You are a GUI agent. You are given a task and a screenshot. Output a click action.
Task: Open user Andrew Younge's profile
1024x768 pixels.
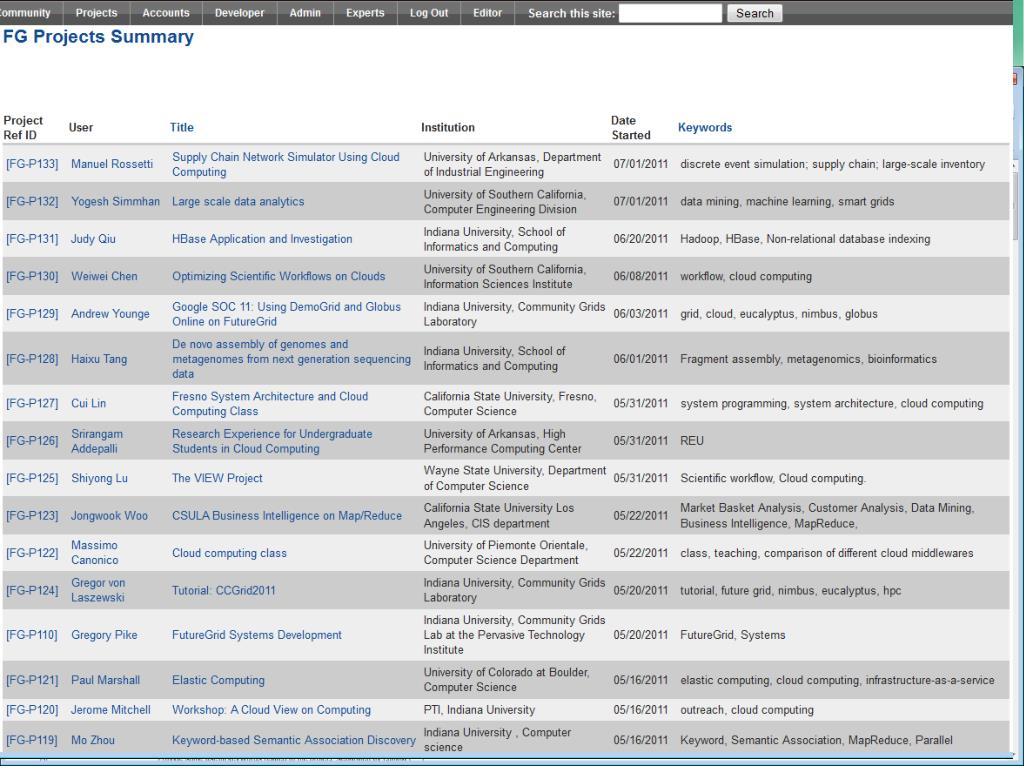(x=110, y=314)
